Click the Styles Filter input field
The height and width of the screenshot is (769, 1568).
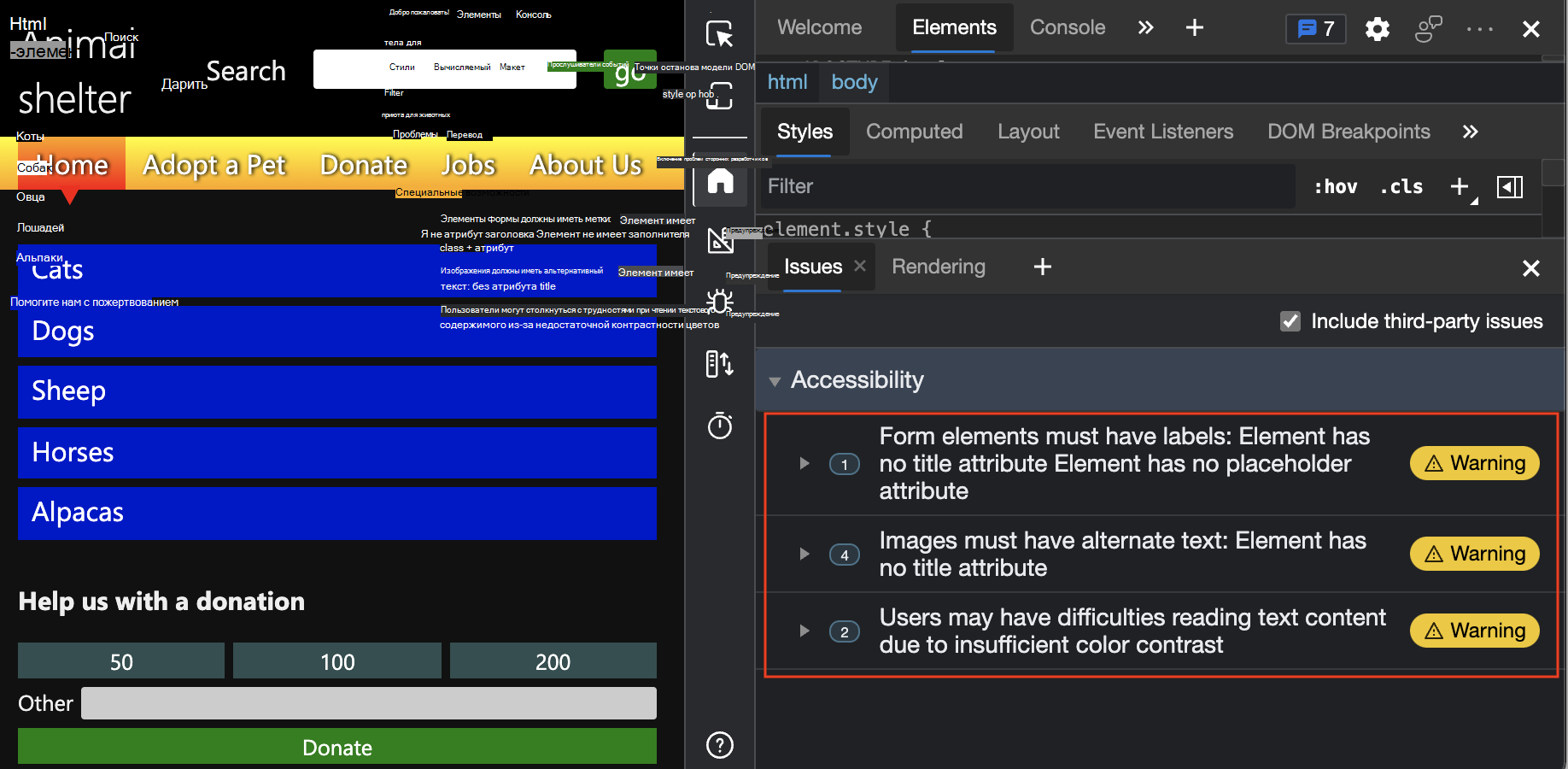1025,186
